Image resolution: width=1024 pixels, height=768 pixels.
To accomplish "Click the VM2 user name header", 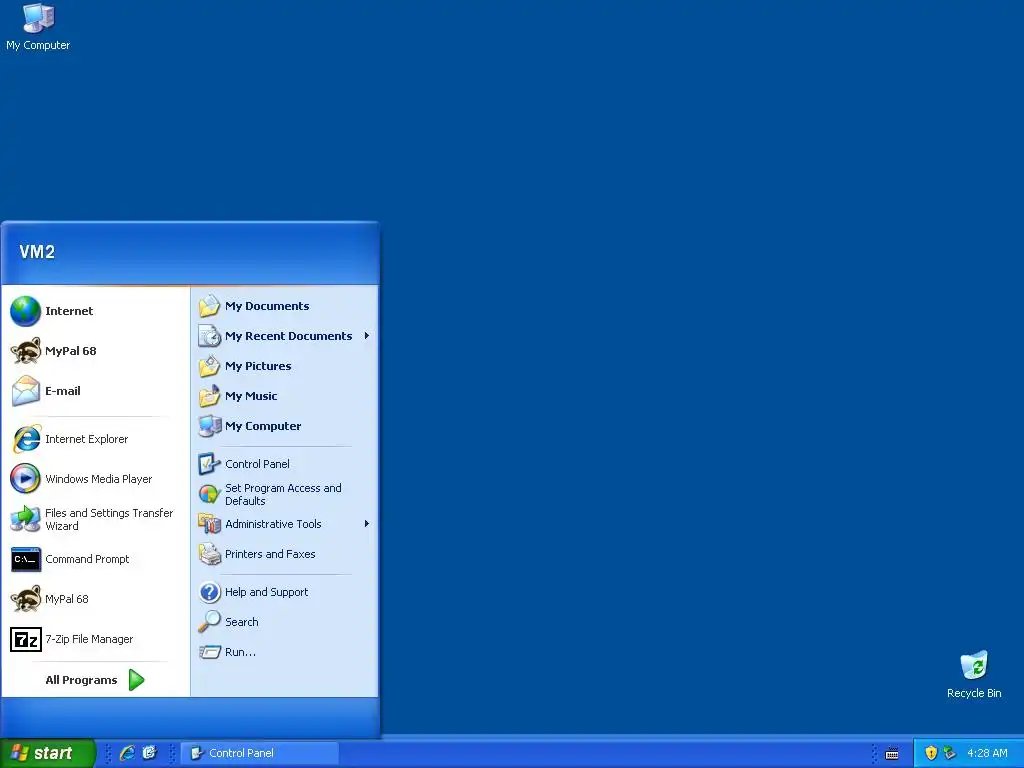I will pyautogui.click(x=37, y=252).
